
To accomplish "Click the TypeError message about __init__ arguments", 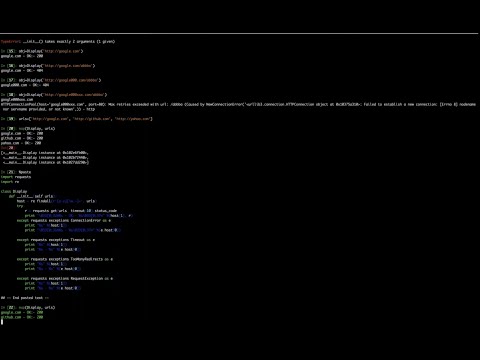I will click(58, 42).
